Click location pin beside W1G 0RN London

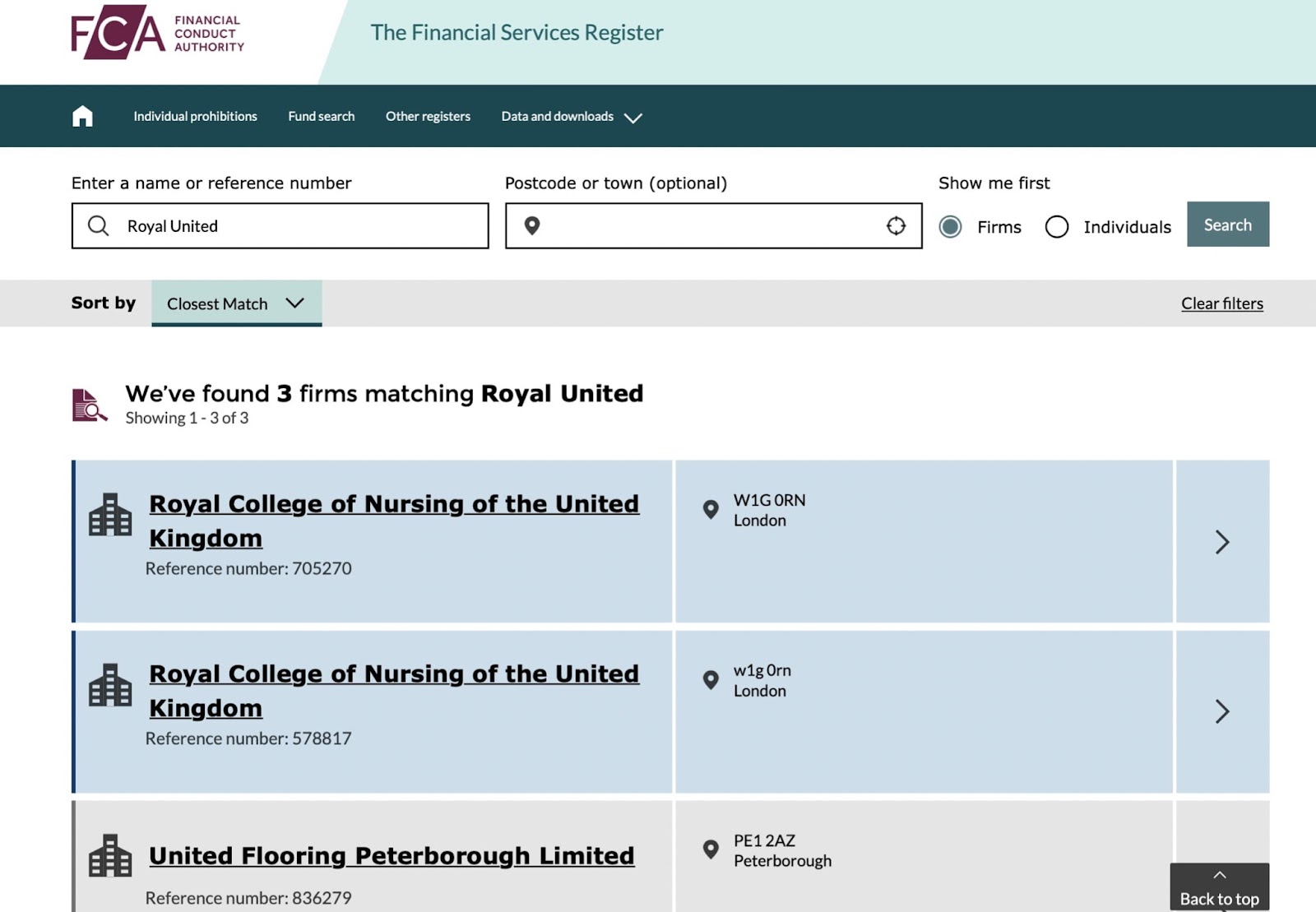pyautogui.click(x=711, y=510)
